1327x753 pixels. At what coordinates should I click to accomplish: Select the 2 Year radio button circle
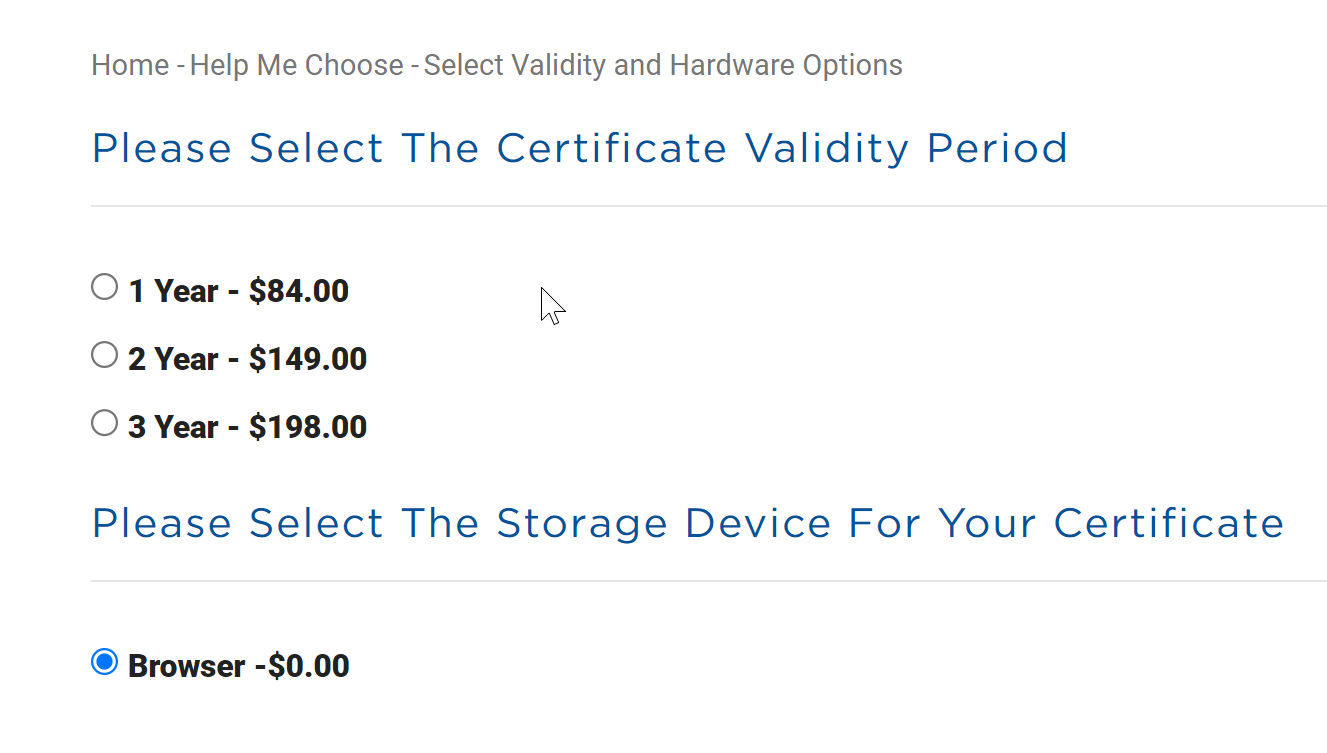click(x=104, y=355)
